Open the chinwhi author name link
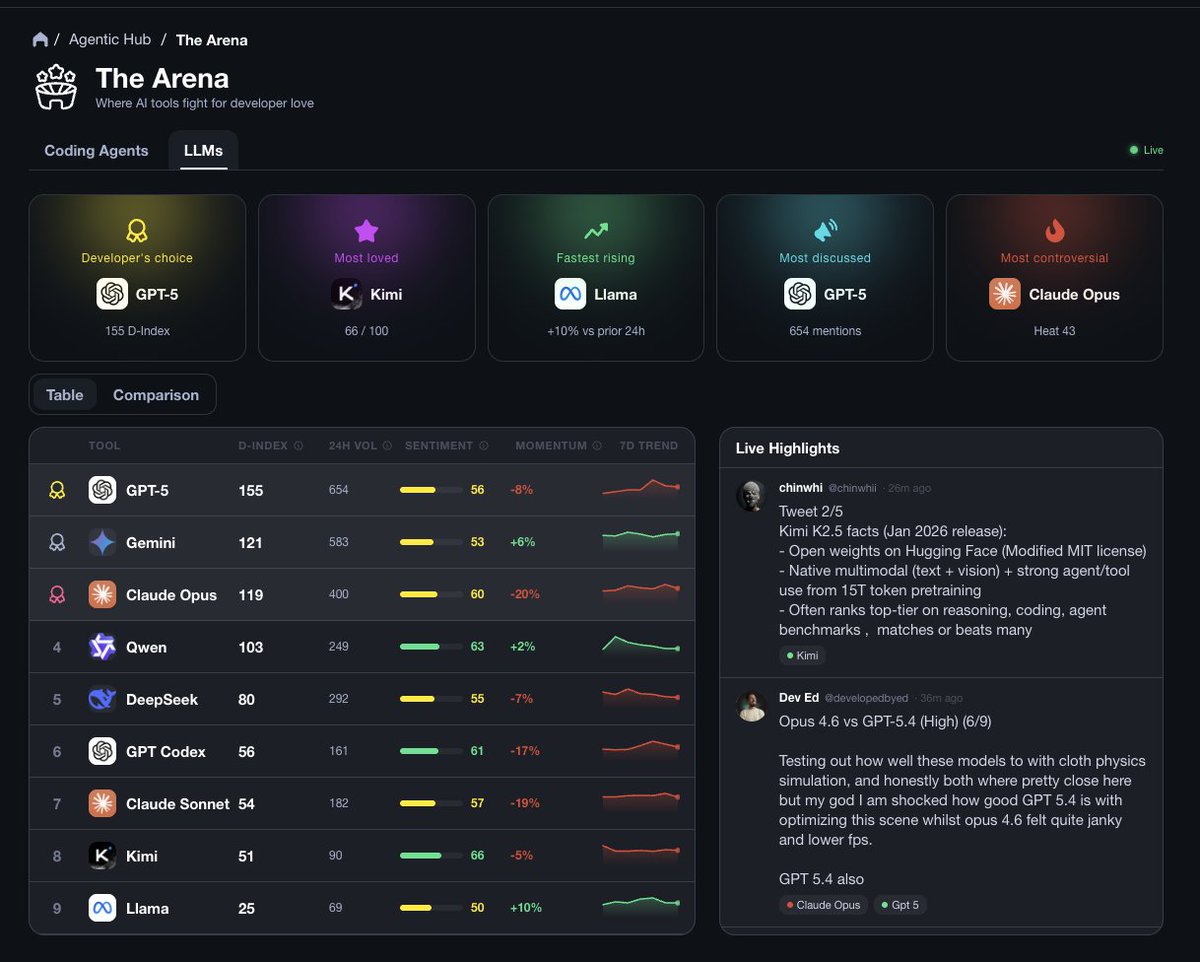The height and width of the screenshot is (962, 1200). click(x=800, y=488)
